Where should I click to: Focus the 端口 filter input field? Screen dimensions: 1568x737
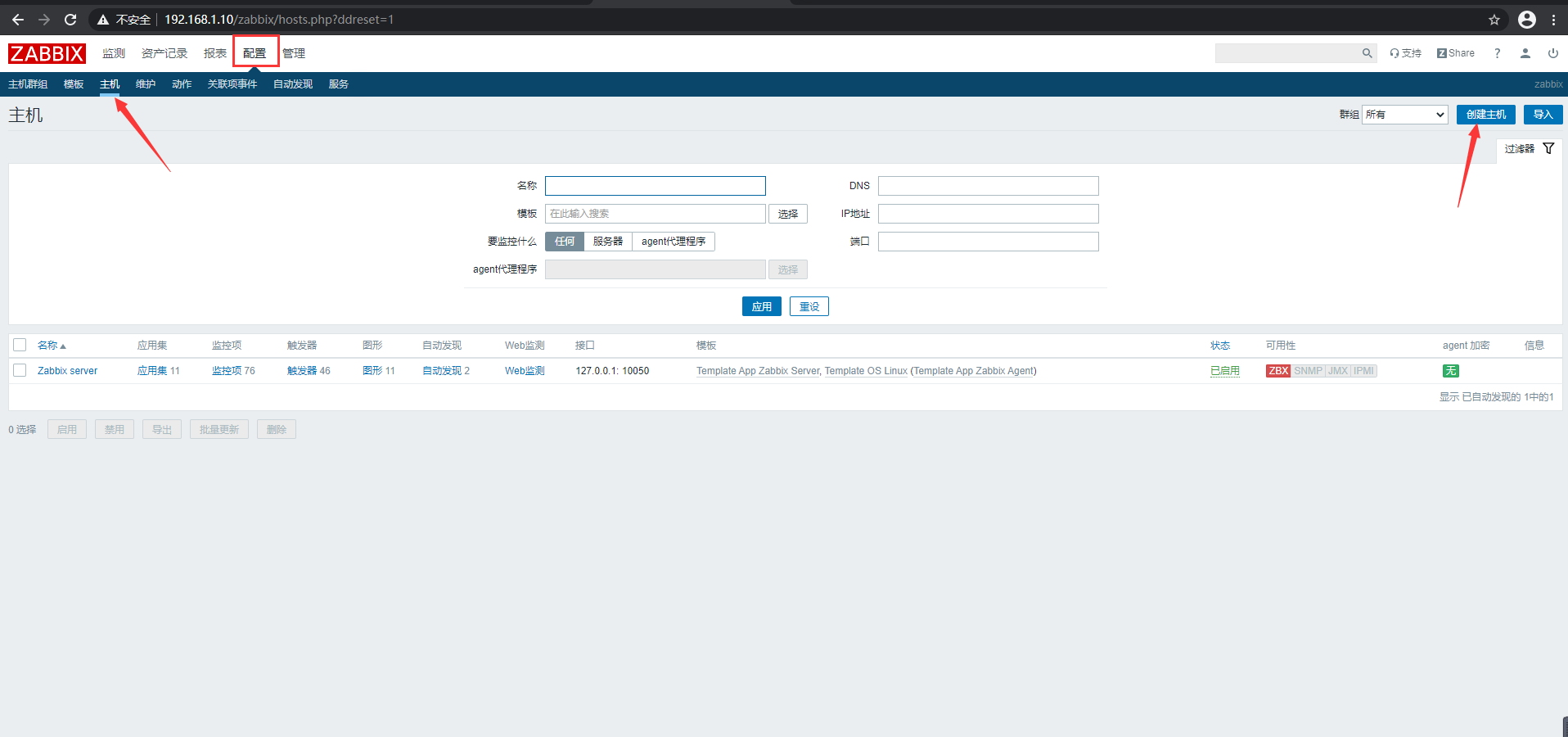989,242
